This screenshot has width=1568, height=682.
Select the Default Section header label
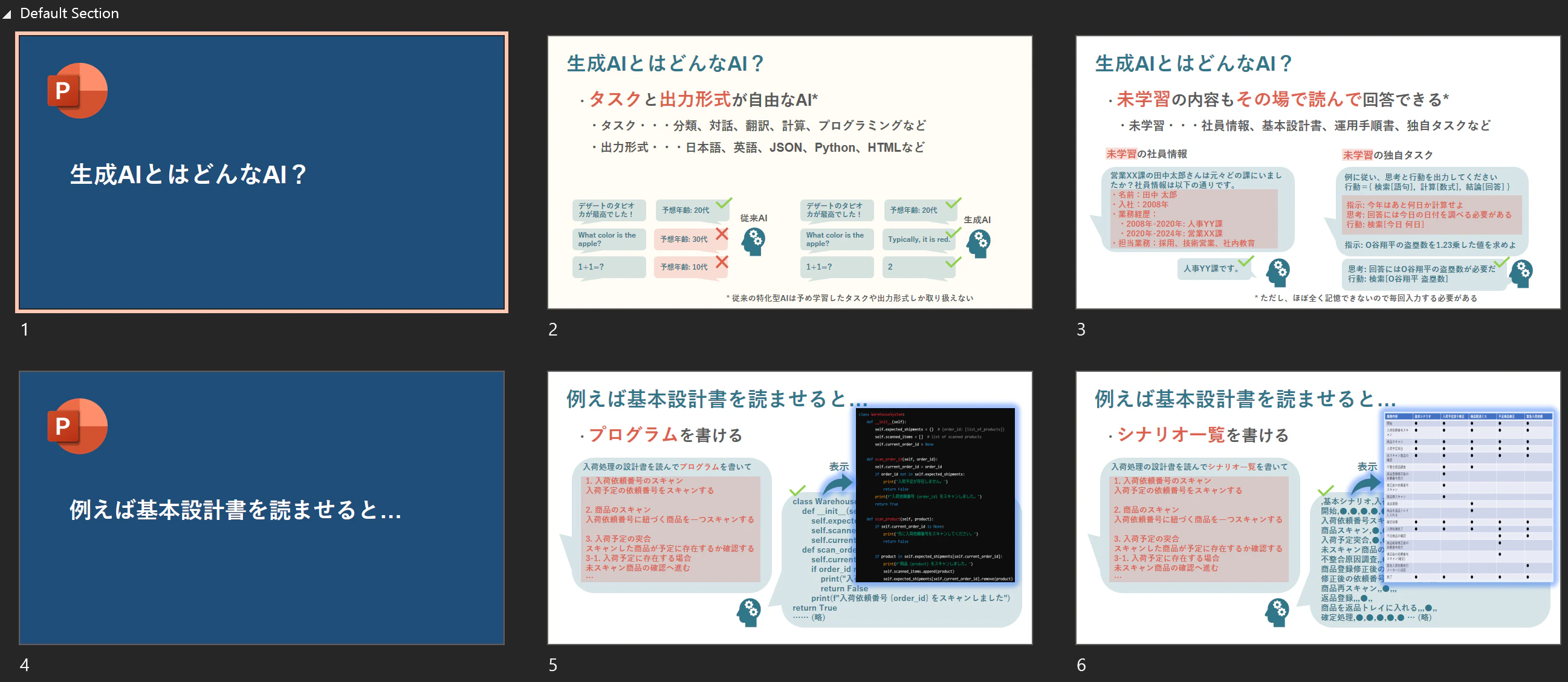(70, 13)
